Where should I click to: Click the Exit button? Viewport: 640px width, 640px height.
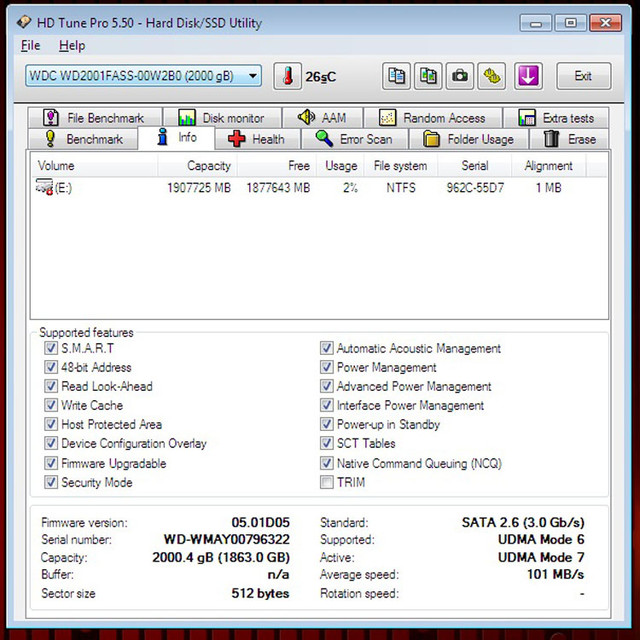click(x=584, y=76)
